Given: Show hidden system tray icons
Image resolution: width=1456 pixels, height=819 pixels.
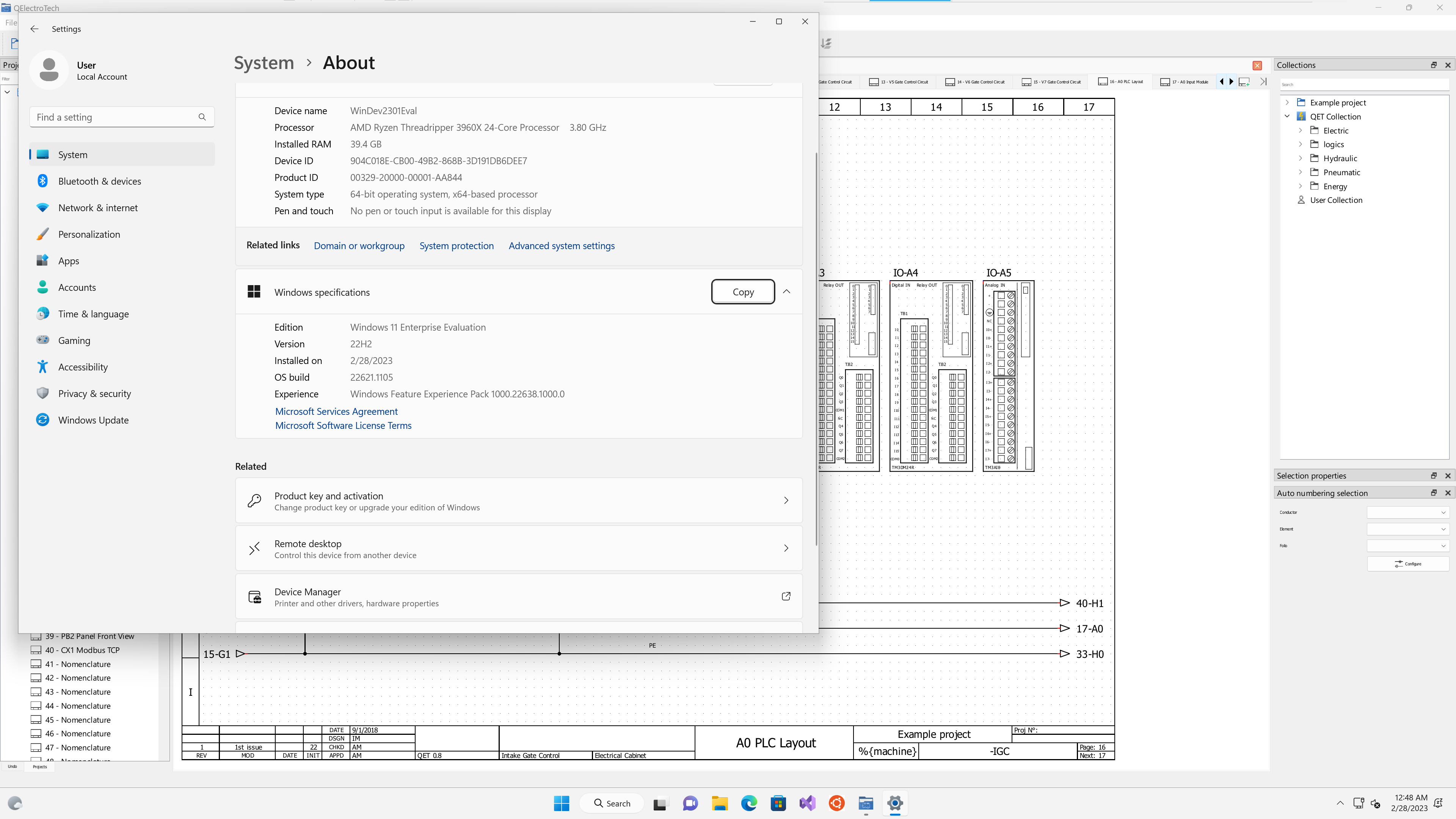Looking at the screenshot, I should point(1340,803).
